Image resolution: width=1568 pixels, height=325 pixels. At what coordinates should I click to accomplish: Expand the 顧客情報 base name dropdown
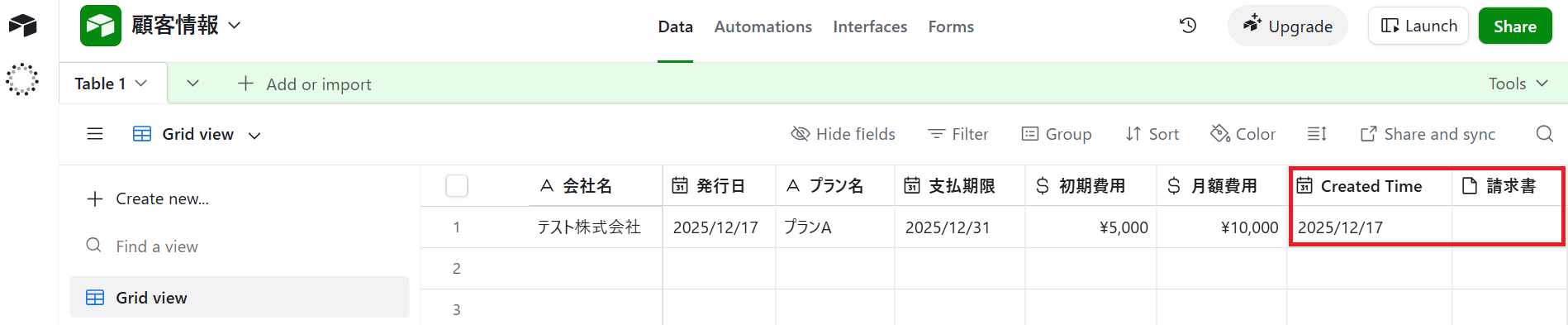pyautogui.click(x=235, y=26)
